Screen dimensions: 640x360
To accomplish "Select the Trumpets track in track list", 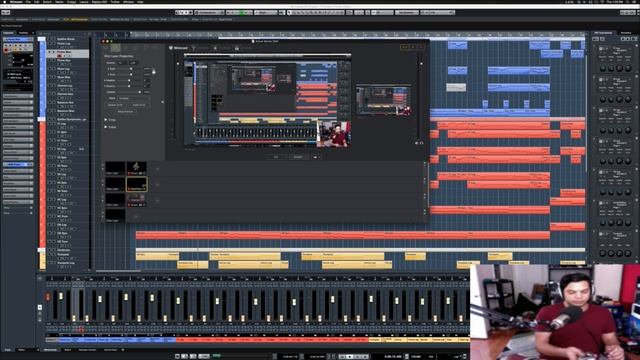I will coord(63,254).
